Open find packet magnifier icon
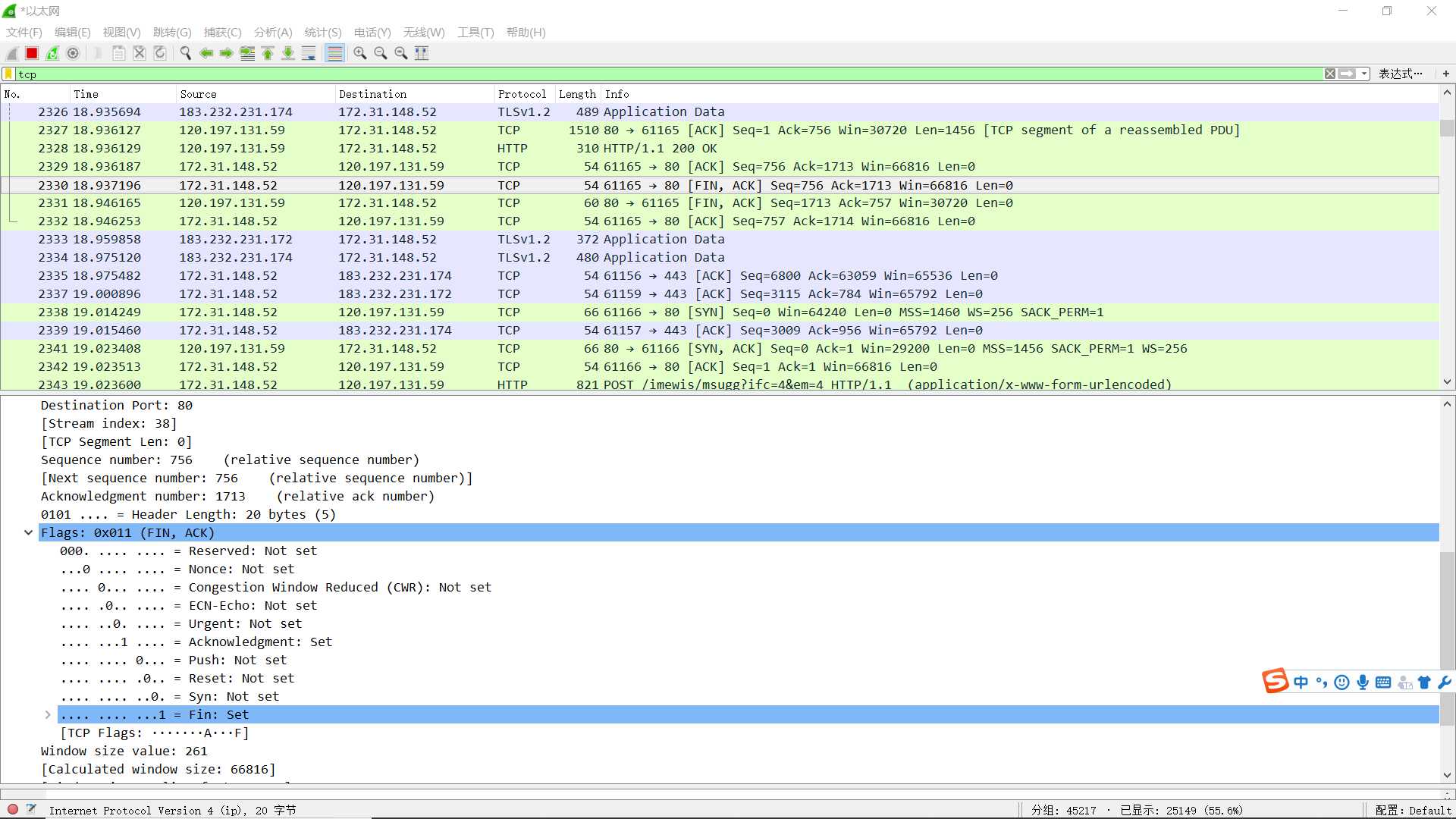 185,53
